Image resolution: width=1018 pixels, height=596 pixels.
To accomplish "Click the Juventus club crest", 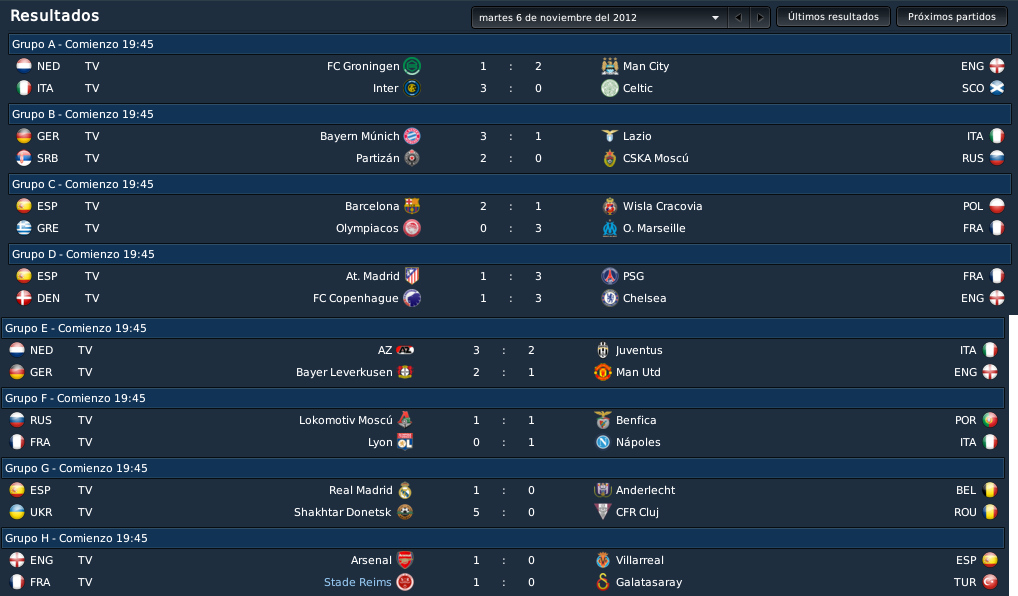I will [x=602, y=351].
